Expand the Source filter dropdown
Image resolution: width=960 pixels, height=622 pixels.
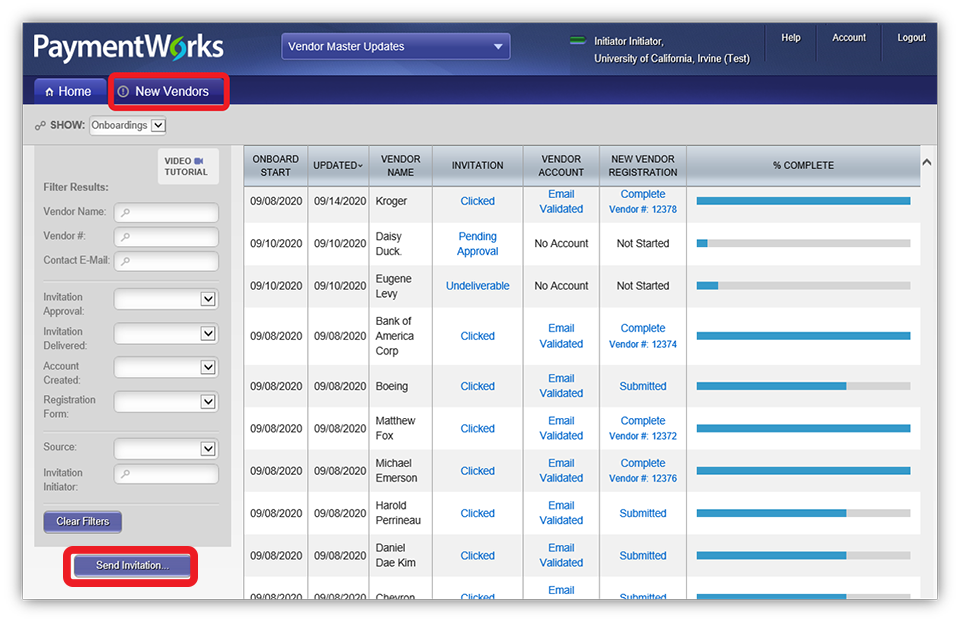[166, 449]
